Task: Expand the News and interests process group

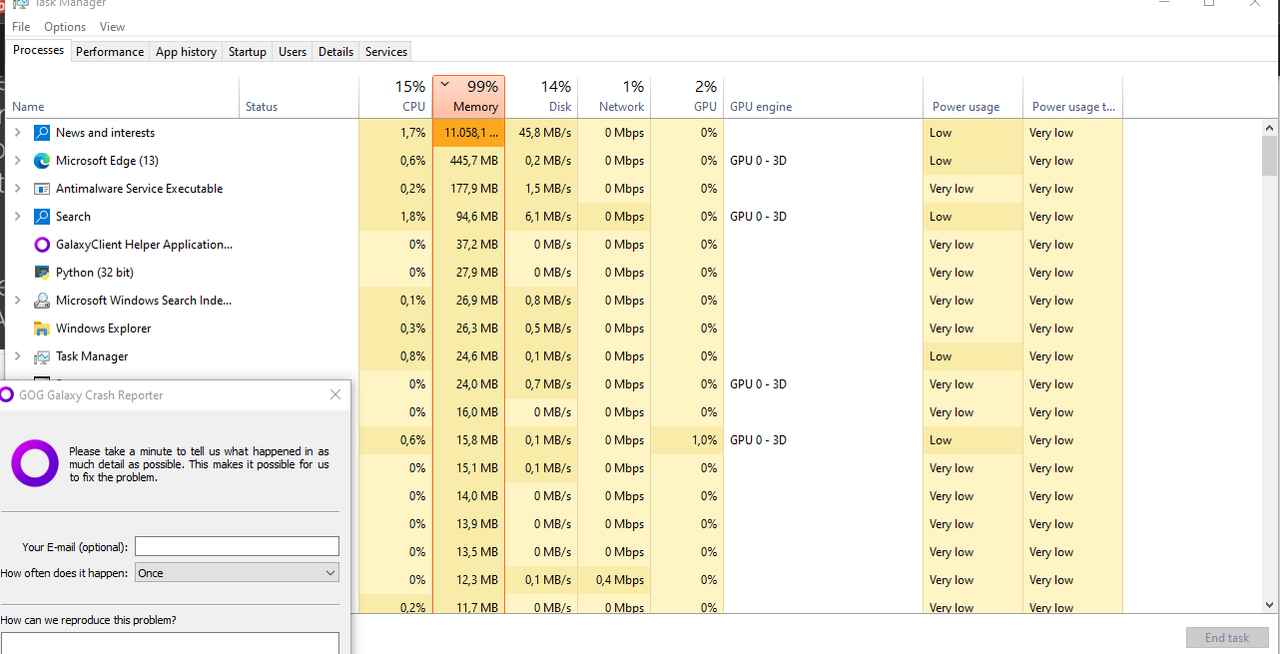Action: pyautogui.click(x=17, y=133)
